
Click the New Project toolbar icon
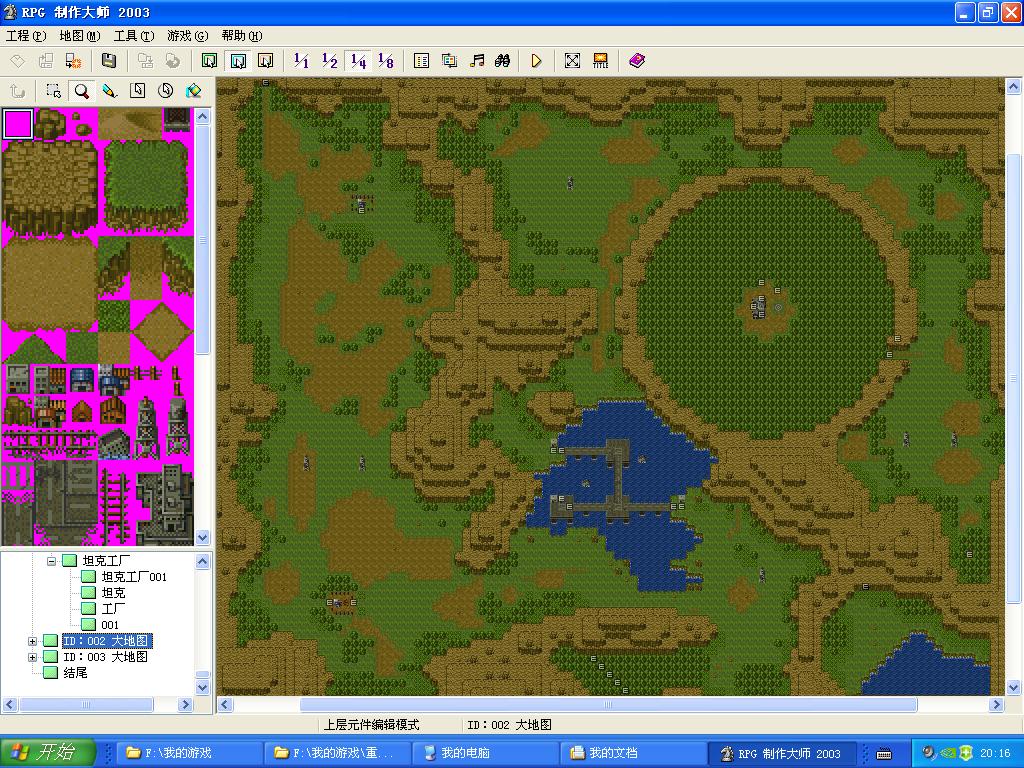coord(18,61)
